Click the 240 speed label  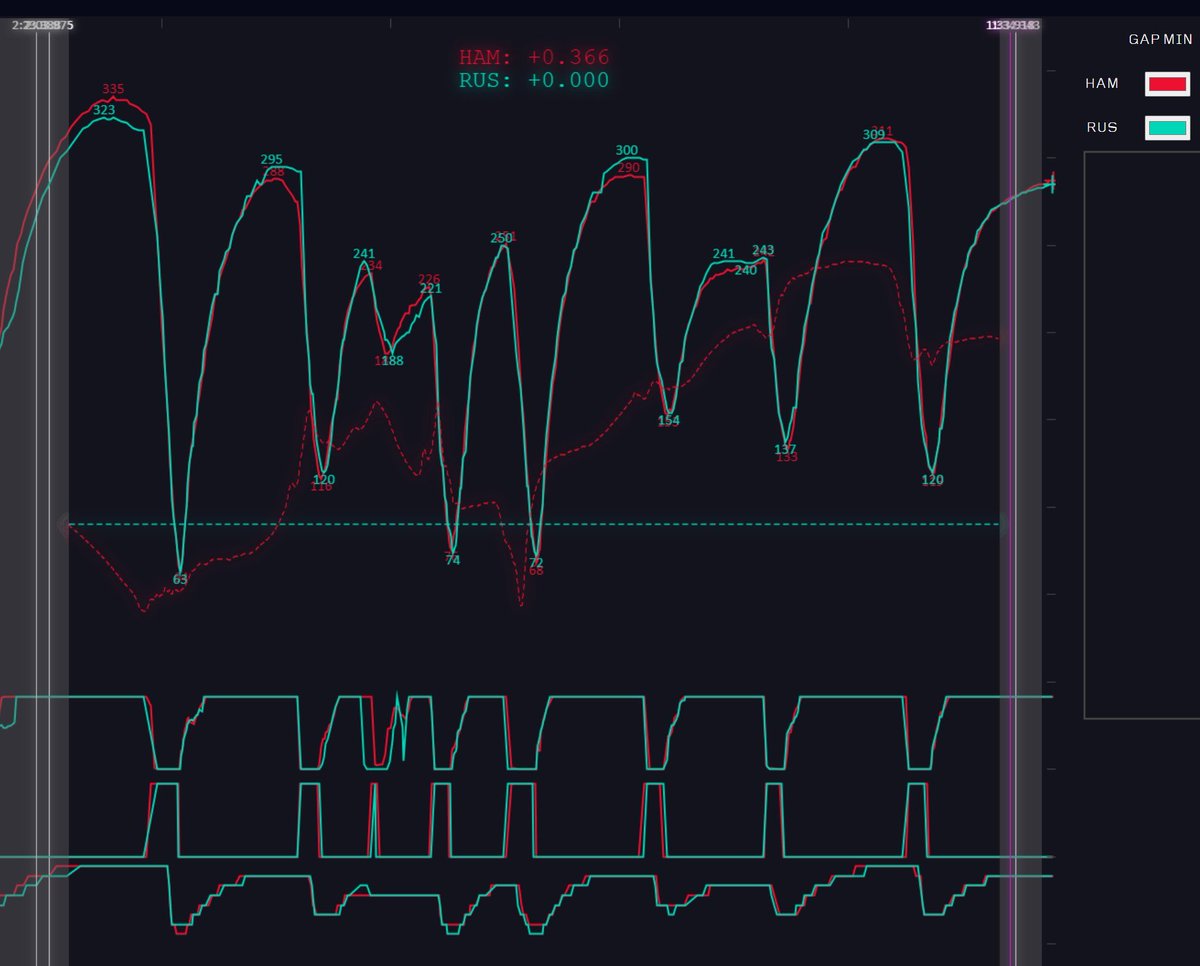pyautogui.click(x=746, y=270)
